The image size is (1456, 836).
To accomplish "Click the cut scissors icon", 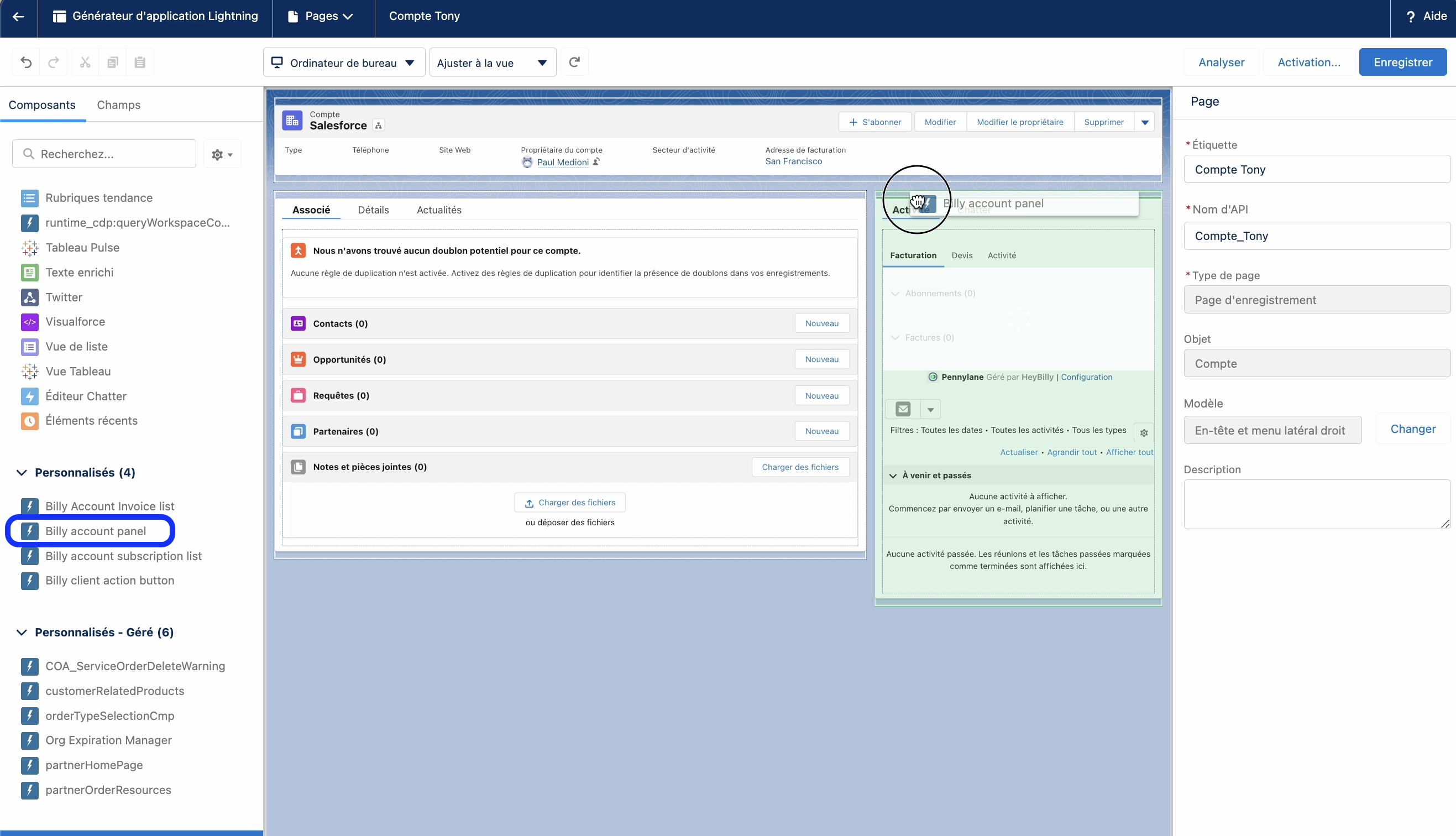I will (x=85, y=62).
